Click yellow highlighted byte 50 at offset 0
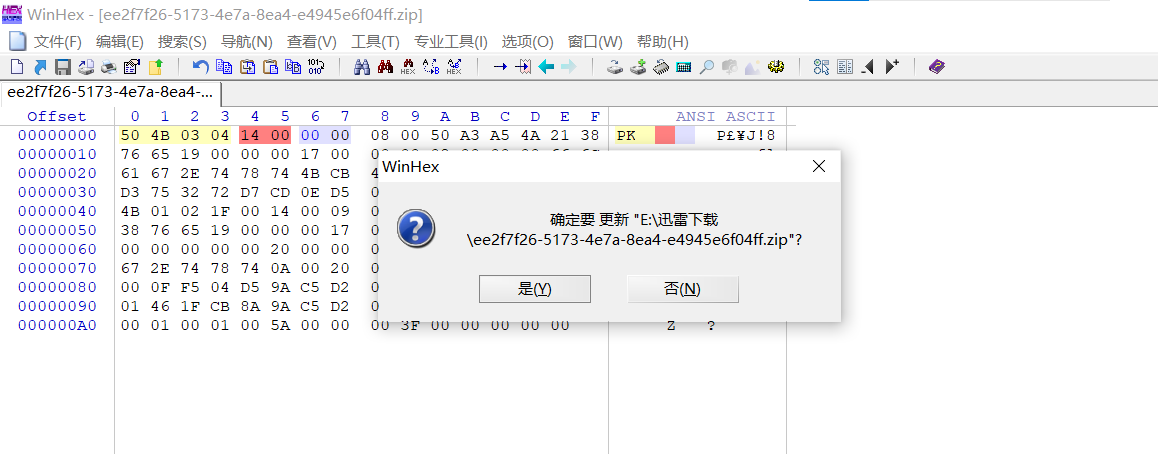 [x=130, y=135]
